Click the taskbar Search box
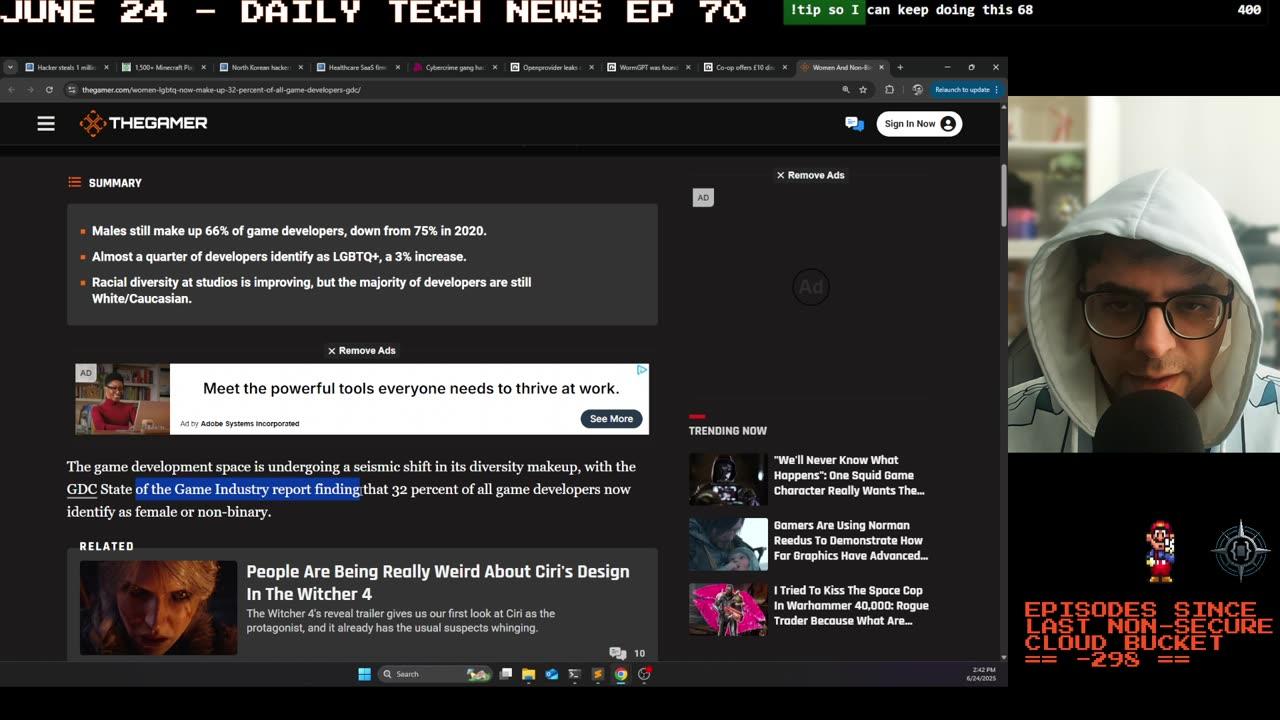The height and width of the screenshot is (720, 1280). [x=434, y=674]
